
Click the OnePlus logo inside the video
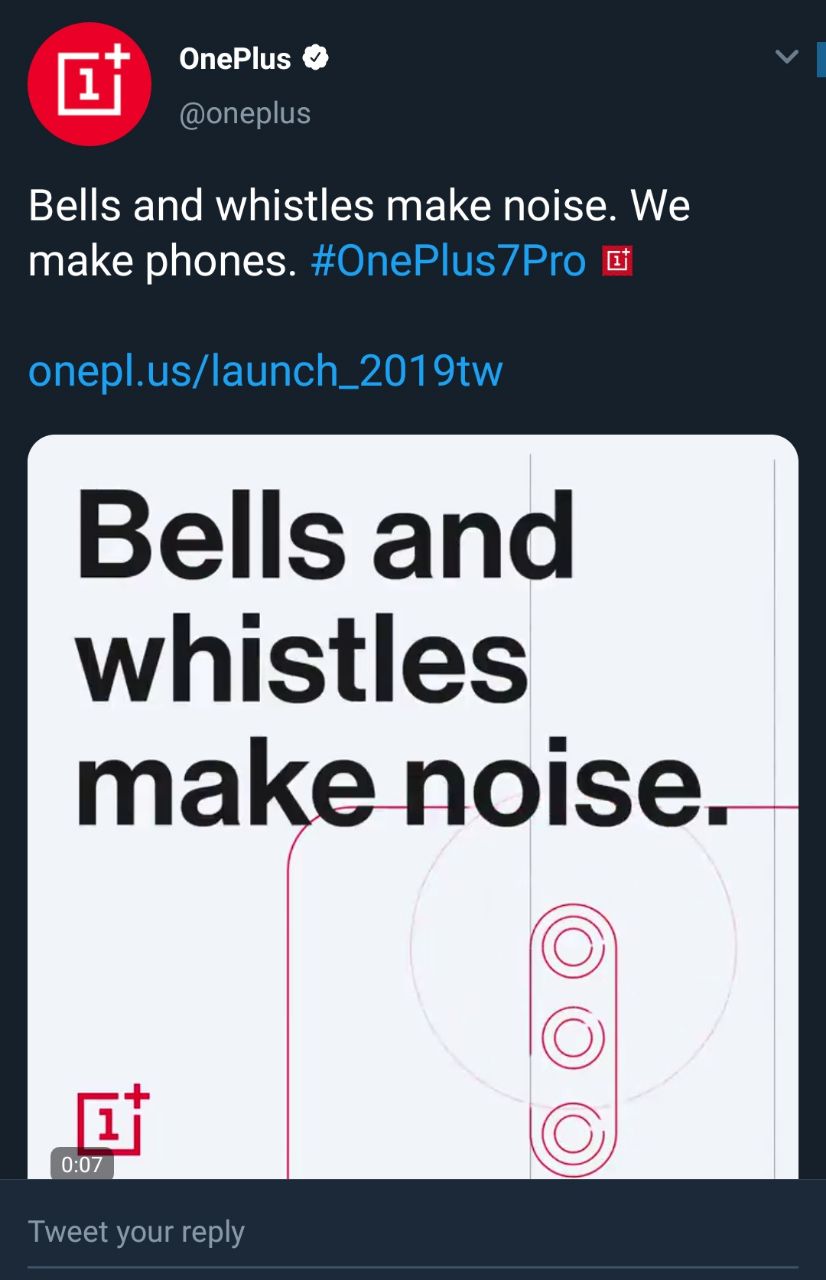[x=113, y=1121]
